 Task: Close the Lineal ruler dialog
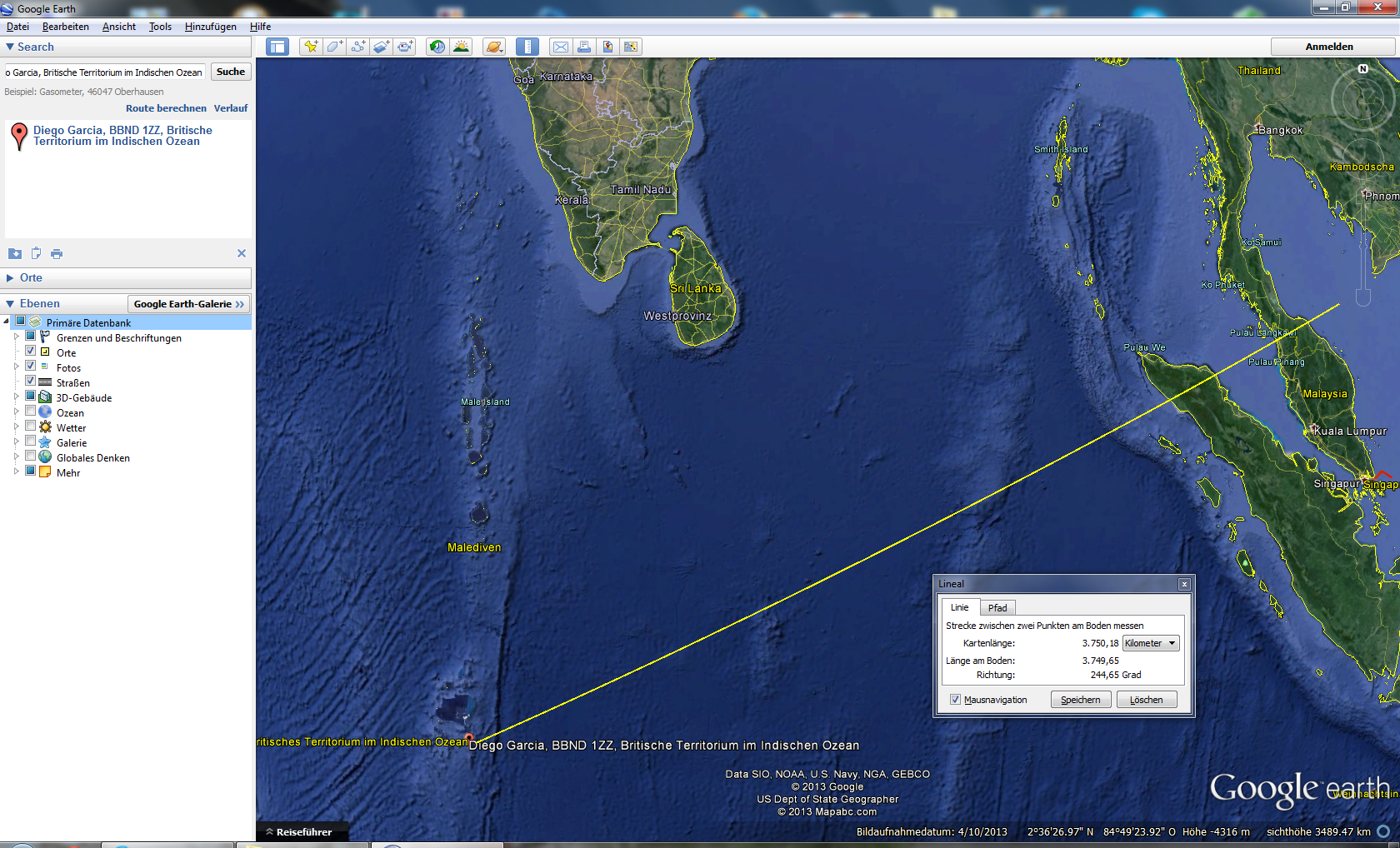[1184, 584]
